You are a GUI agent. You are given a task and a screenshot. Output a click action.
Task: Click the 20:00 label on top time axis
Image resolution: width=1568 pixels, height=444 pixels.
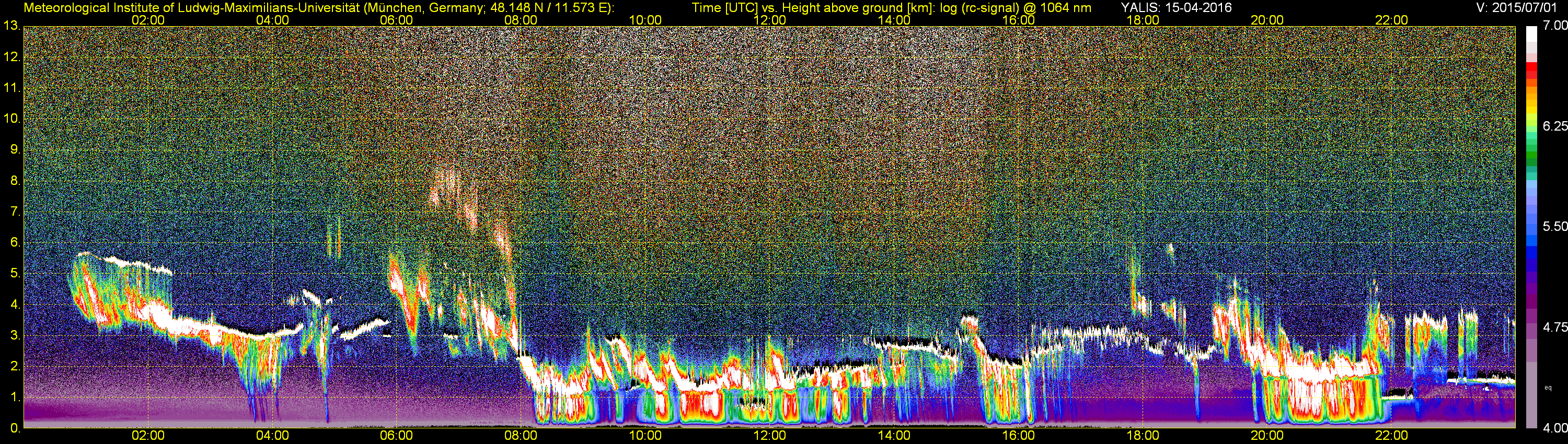click(1267, 20)
